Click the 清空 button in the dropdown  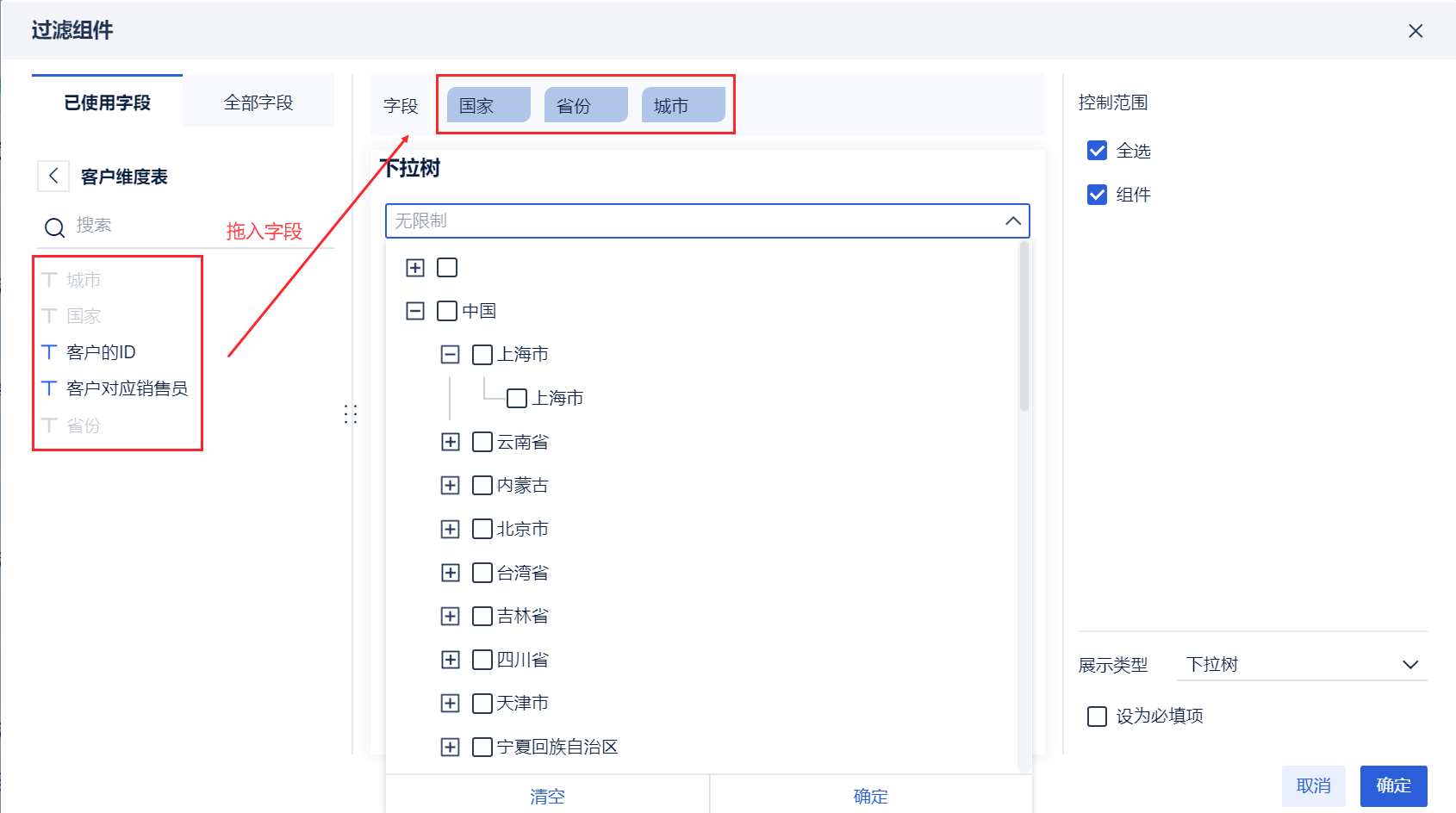(x=547, y=796)
